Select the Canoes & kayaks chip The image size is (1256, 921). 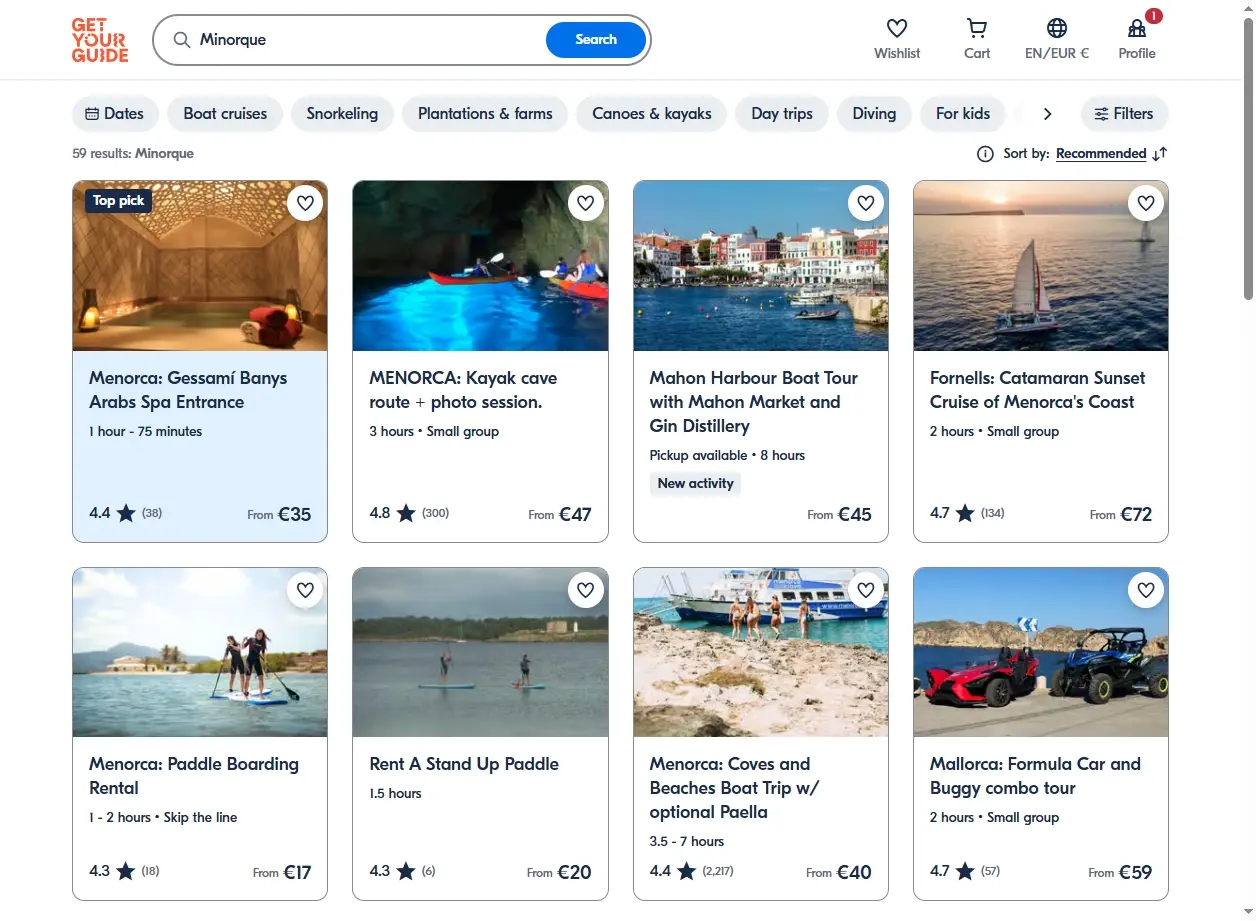click(652, 114)
